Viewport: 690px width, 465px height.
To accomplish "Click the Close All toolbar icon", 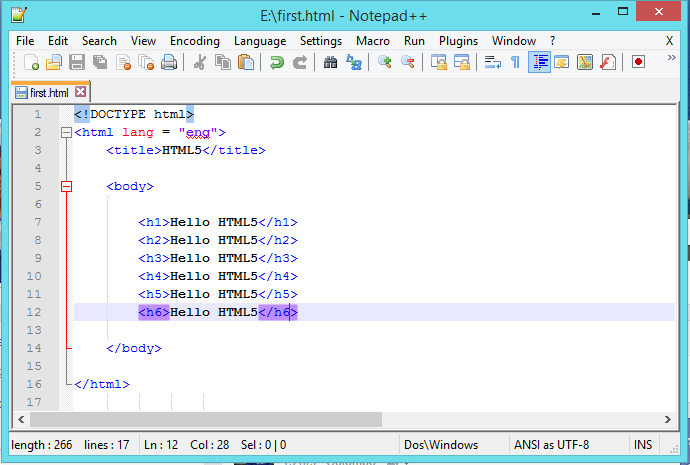I will [146, 62].
